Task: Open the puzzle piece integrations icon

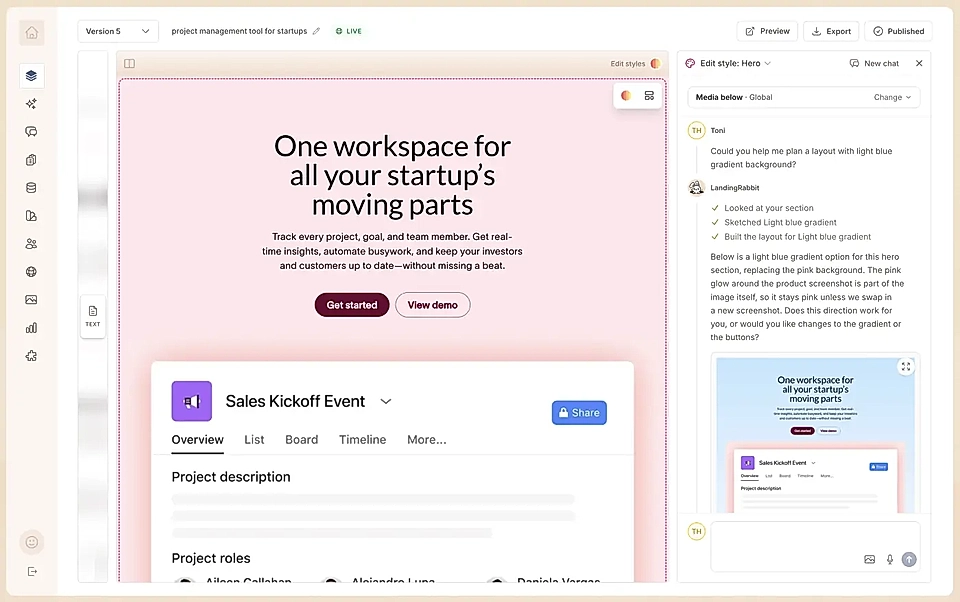Action: (31, 356)
